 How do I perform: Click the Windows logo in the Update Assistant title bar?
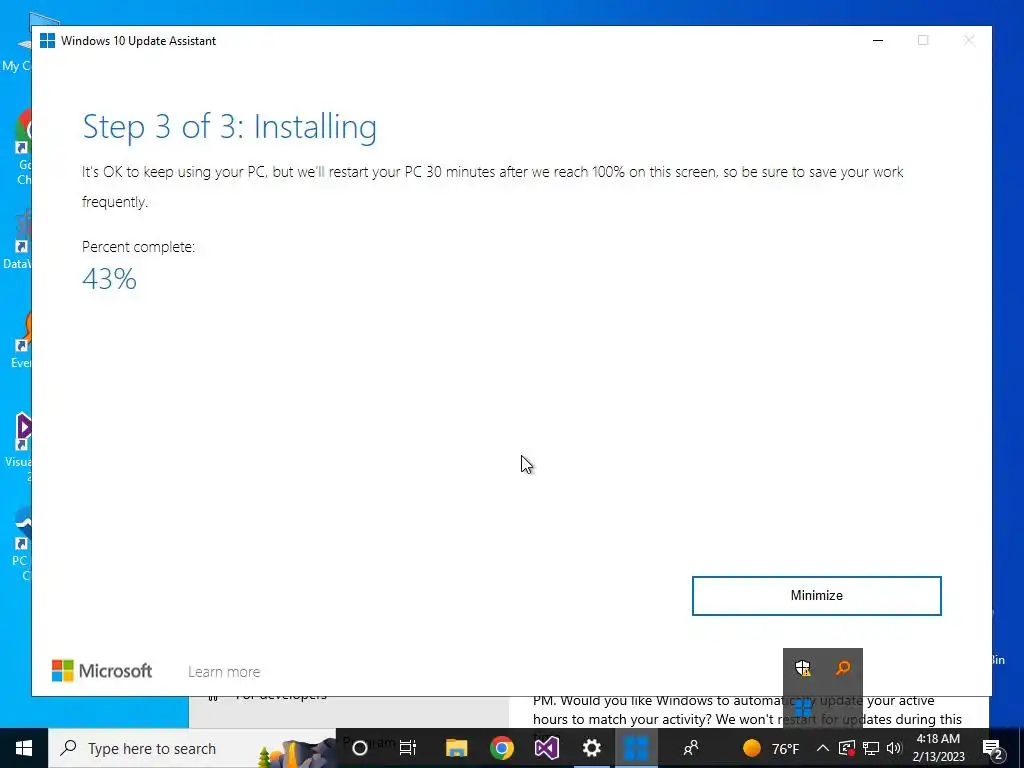[48, 40]
